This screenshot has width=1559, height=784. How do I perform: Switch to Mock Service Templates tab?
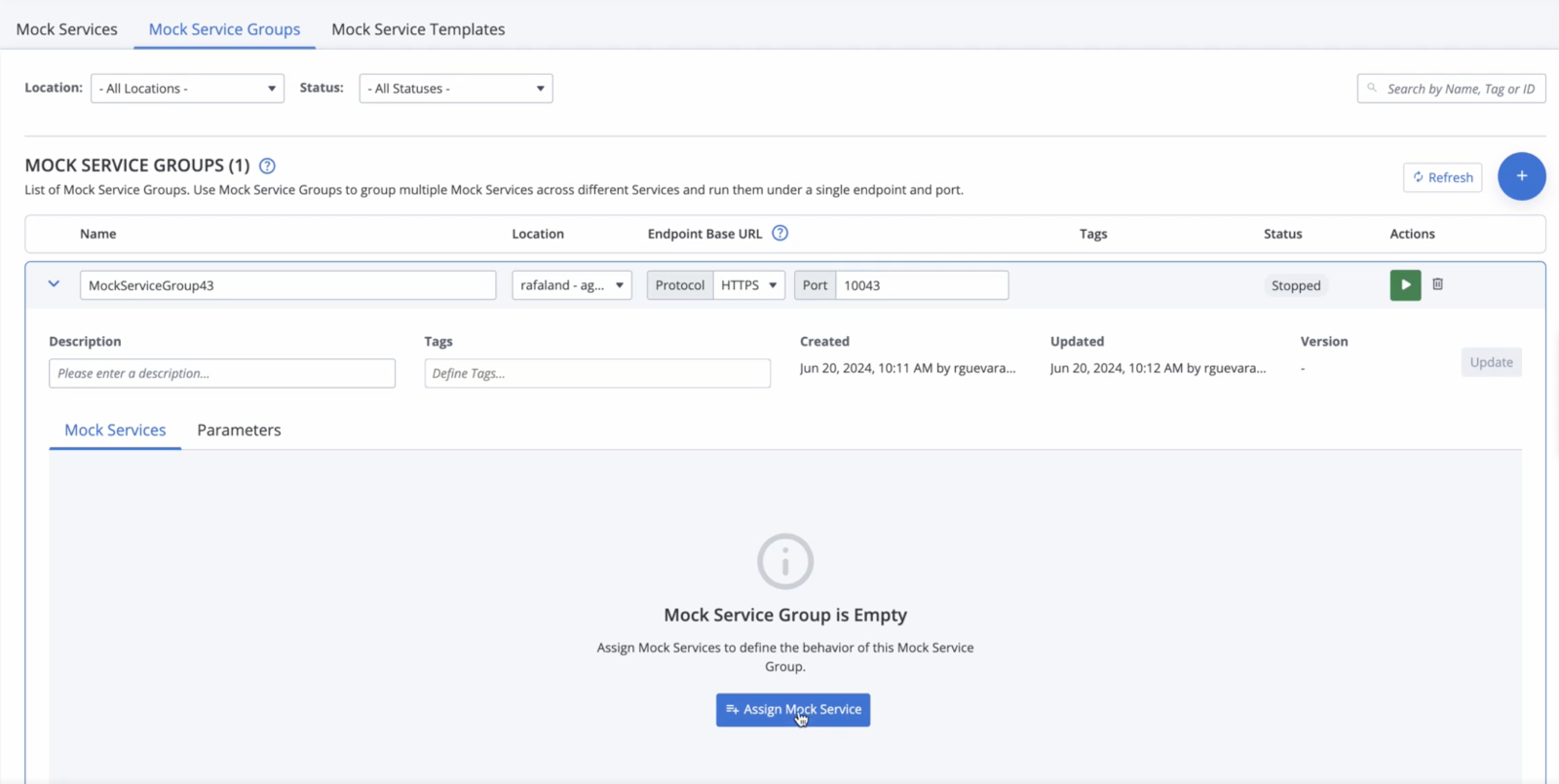pos(418,29)
